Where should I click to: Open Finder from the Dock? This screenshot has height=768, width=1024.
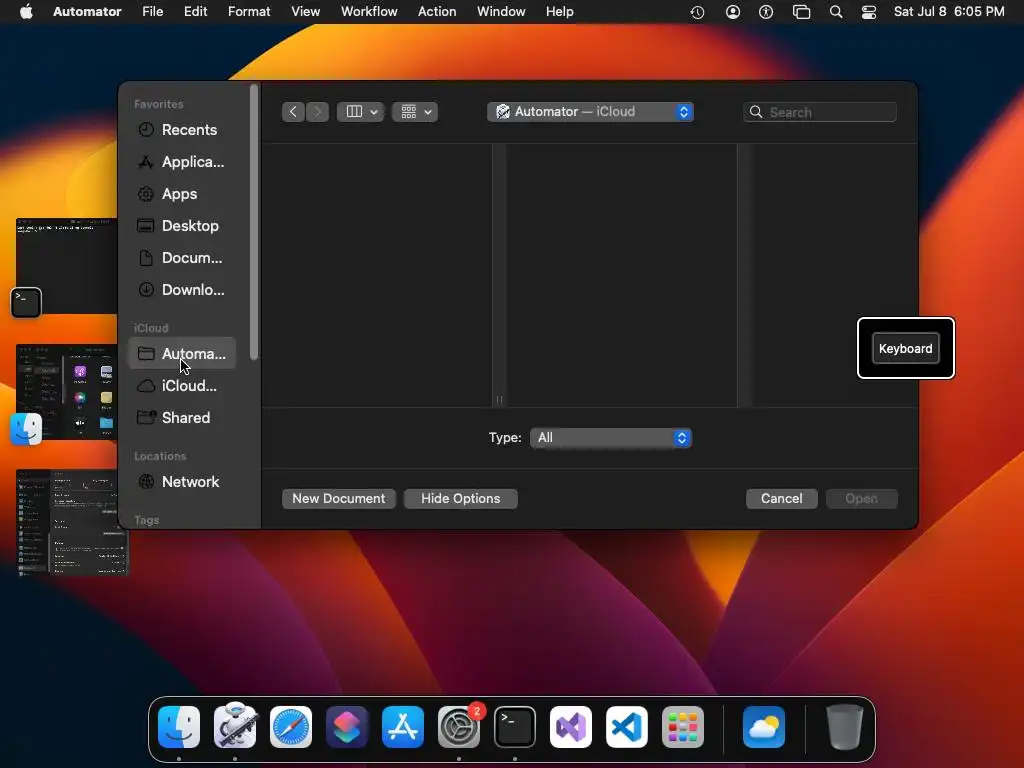coord(179,727)
